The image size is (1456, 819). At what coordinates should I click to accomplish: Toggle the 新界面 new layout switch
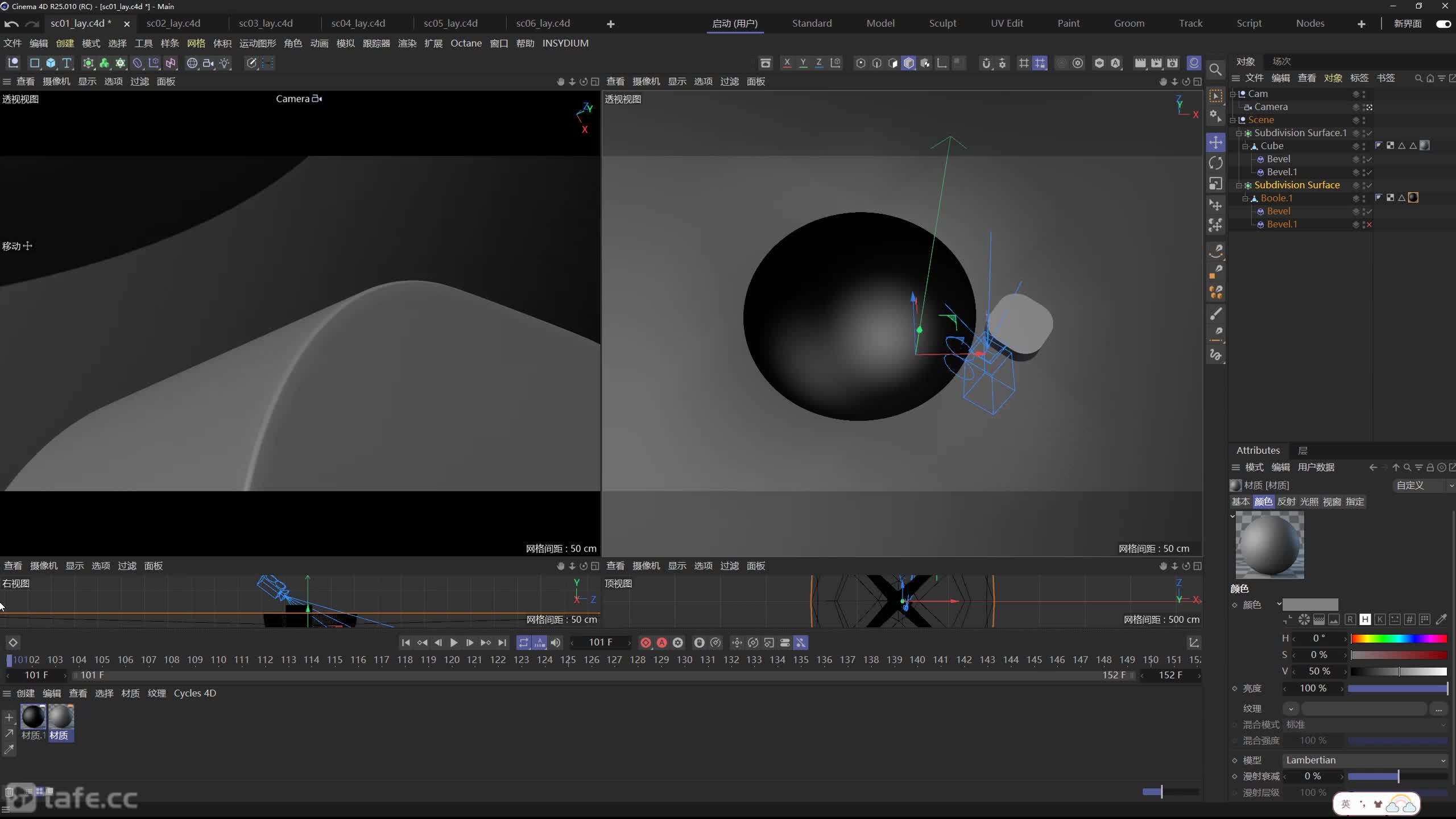(x=1443, y=24)
